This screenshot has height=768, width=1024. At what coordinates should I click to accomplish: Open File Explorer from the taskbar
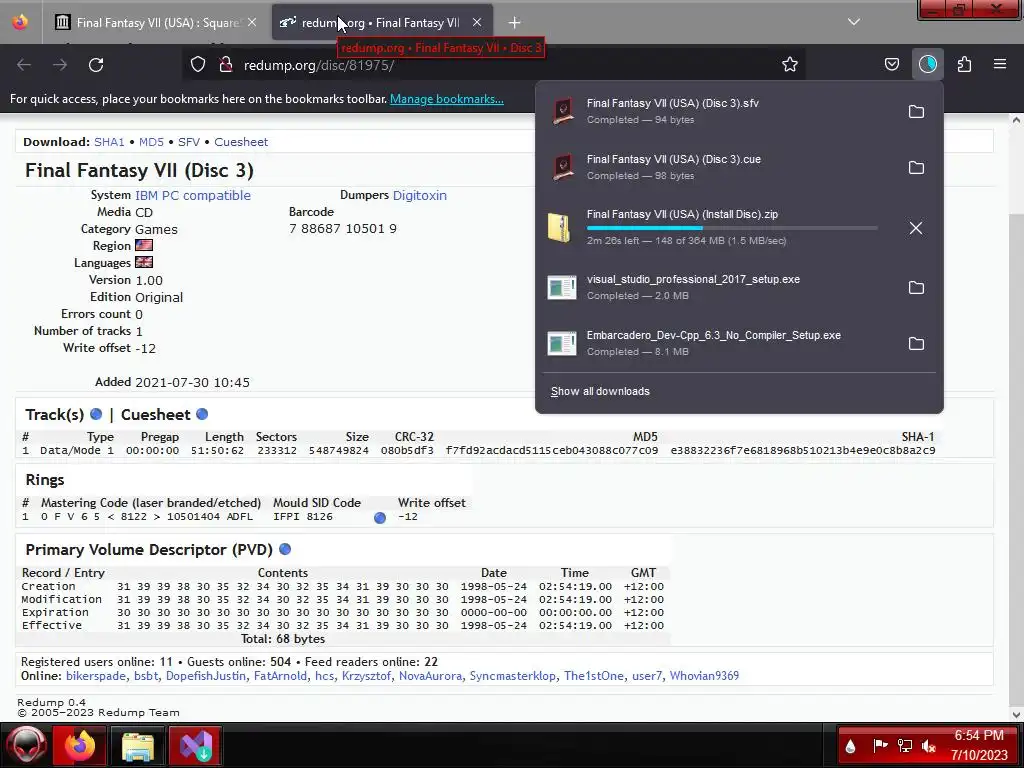tap(138, 746)
